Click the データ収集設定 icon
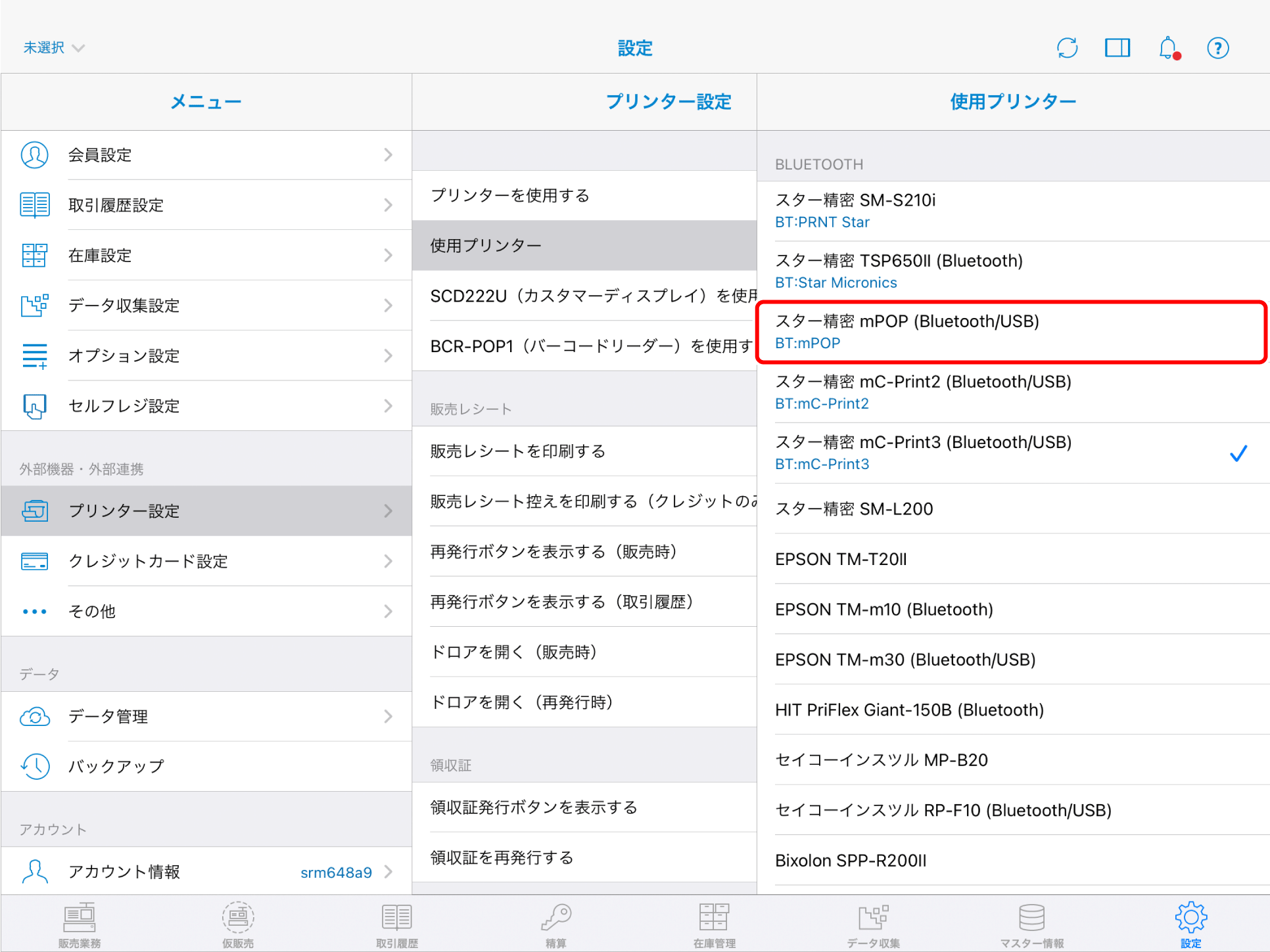This screenshot has height=952, width=1270. click(35, 306)
